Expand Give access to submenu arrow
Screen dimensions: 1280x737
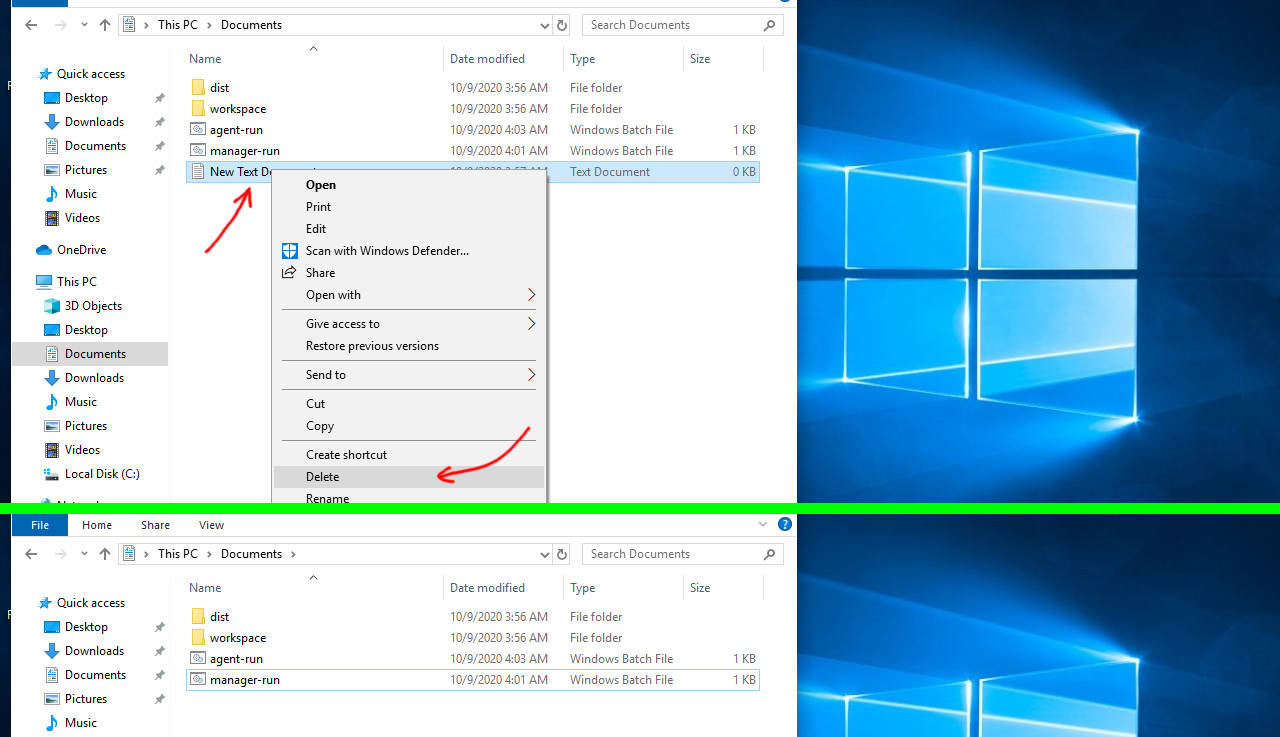531,324
